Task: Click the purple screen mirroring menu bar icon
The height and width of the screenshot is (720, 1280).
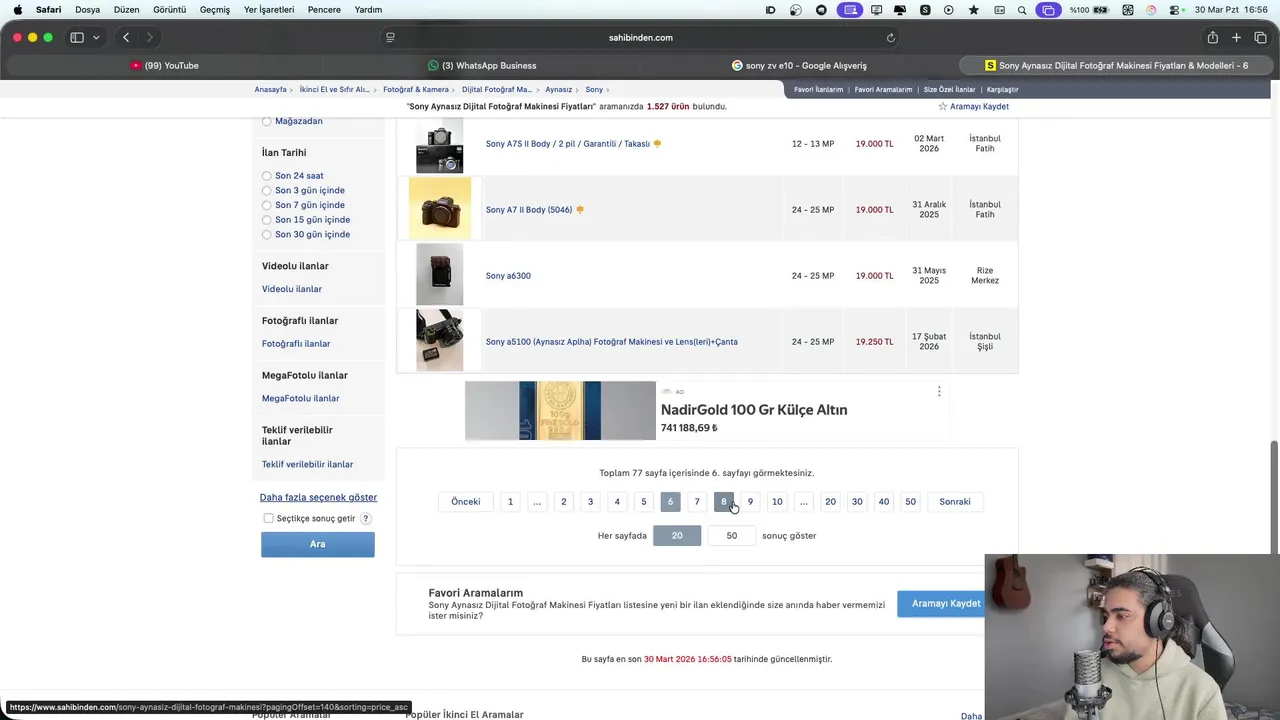Action: pos(1047,10)
